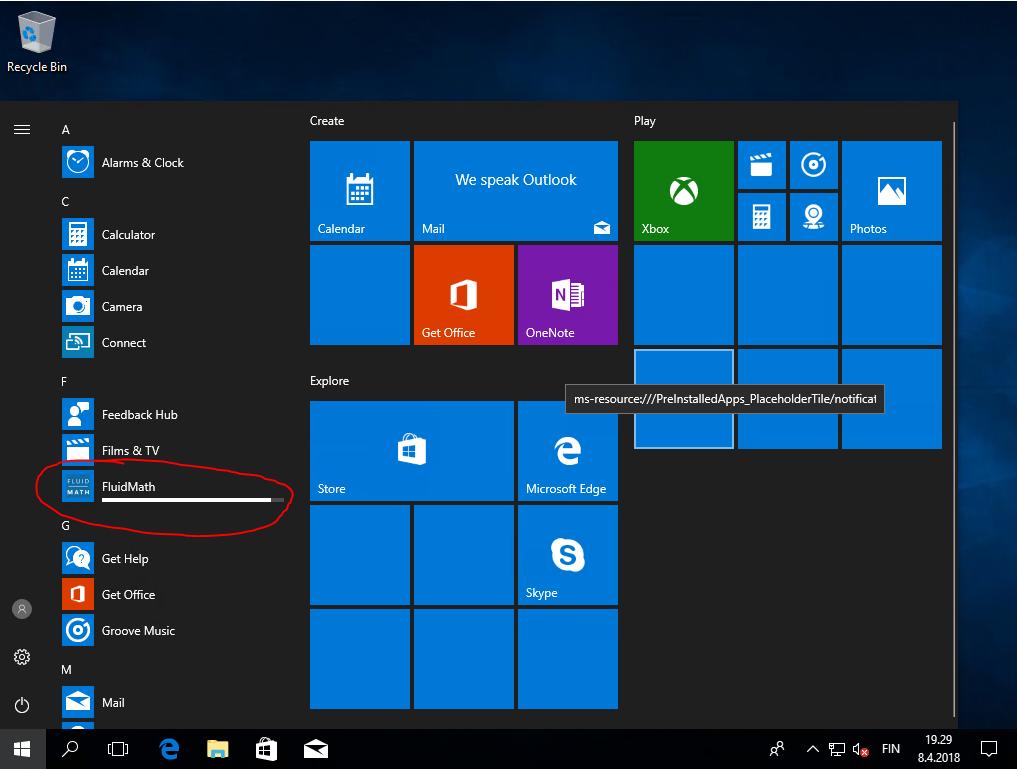Open the Recycle Bin desktop icon

point(36,43)
